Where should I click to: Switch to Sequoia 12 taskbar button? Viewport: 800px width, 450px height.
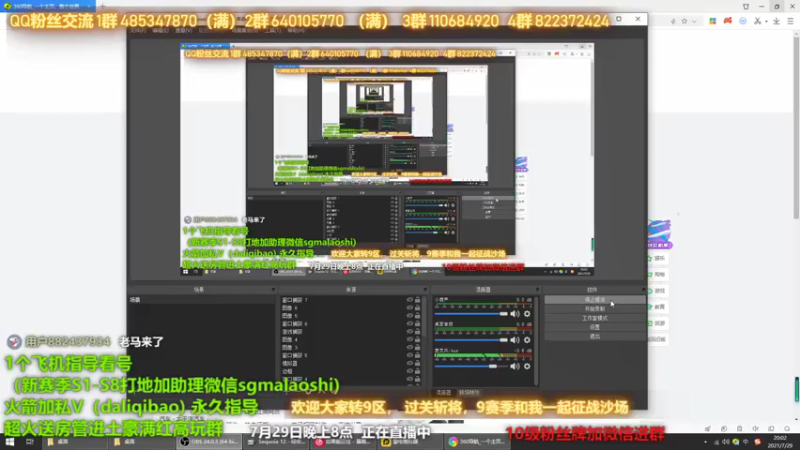pyautogui.click(x=276, y=442)
